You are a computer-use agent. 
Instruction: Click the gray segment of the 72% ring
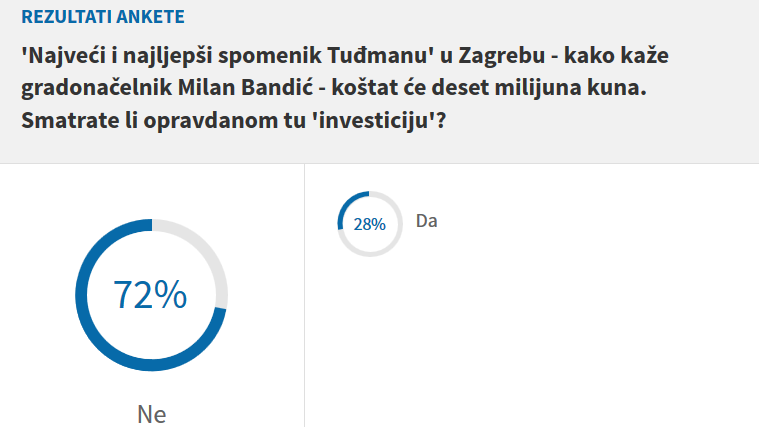click(x=206, y=248)
